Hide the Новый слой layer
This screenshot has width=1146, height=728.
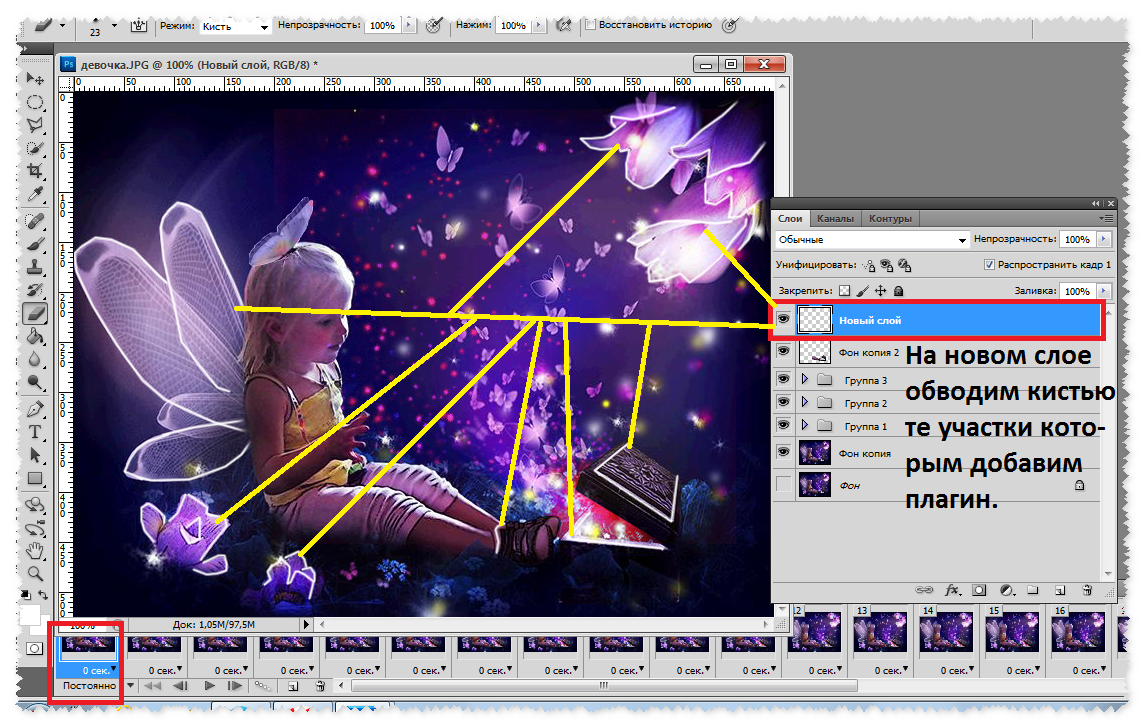coord(783,319)
